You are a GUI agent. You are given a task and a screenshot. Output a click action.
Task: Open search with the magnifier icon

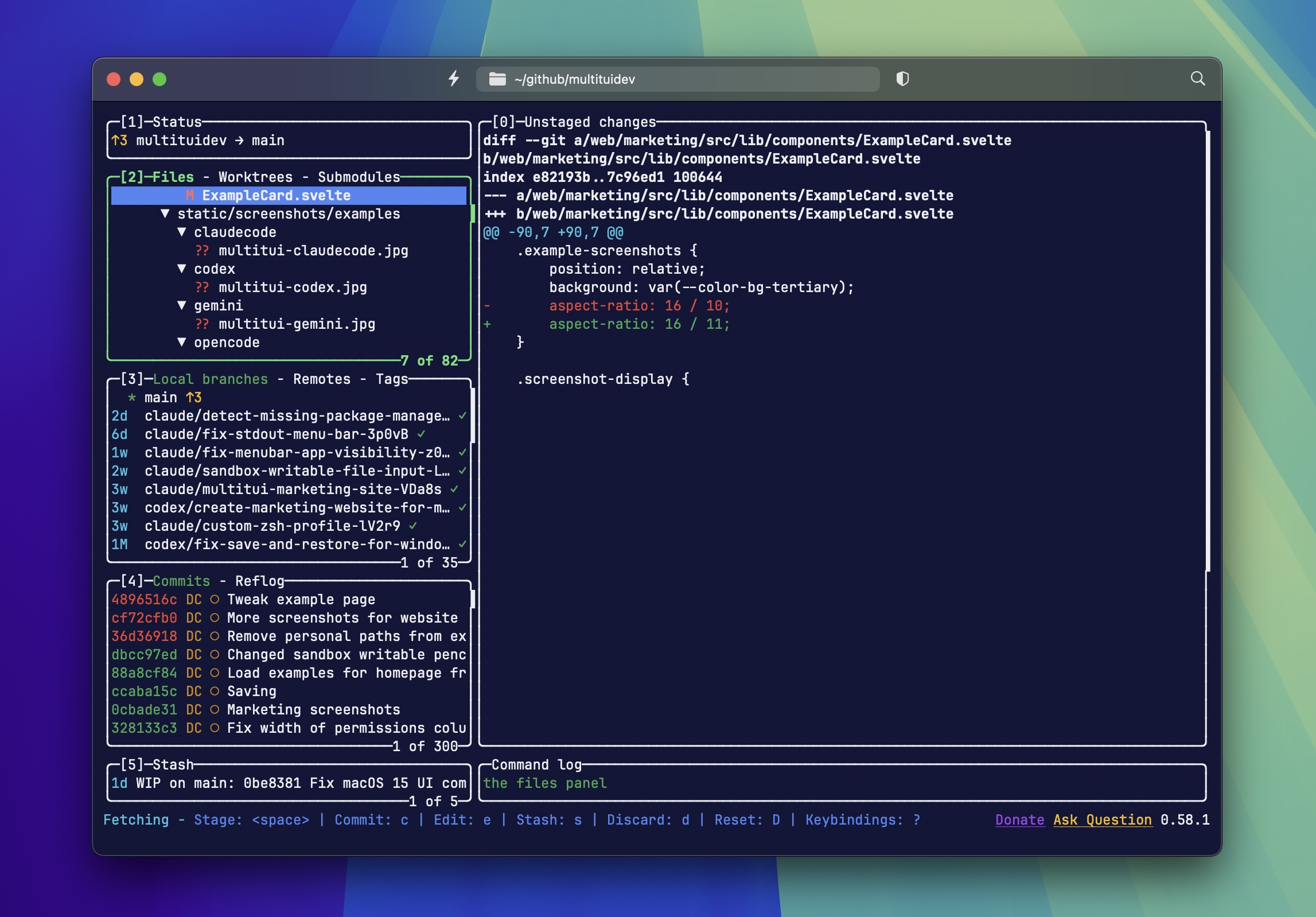coord(1197,78)
